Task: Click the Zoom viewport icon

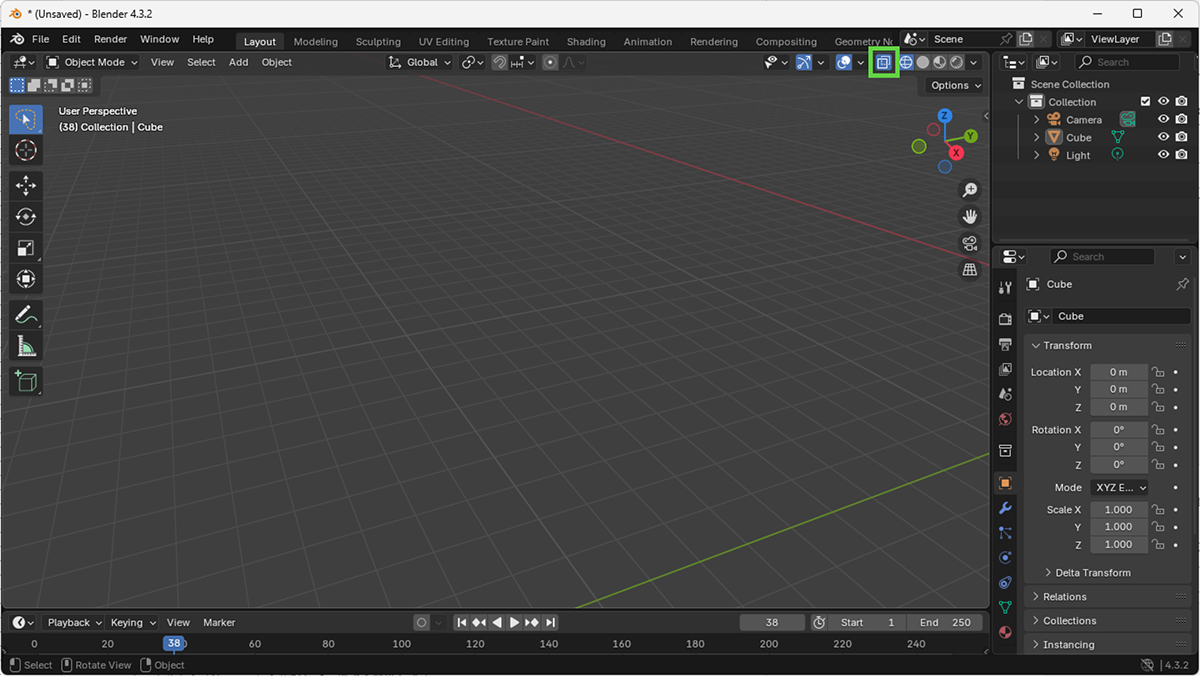Action: 969,190
